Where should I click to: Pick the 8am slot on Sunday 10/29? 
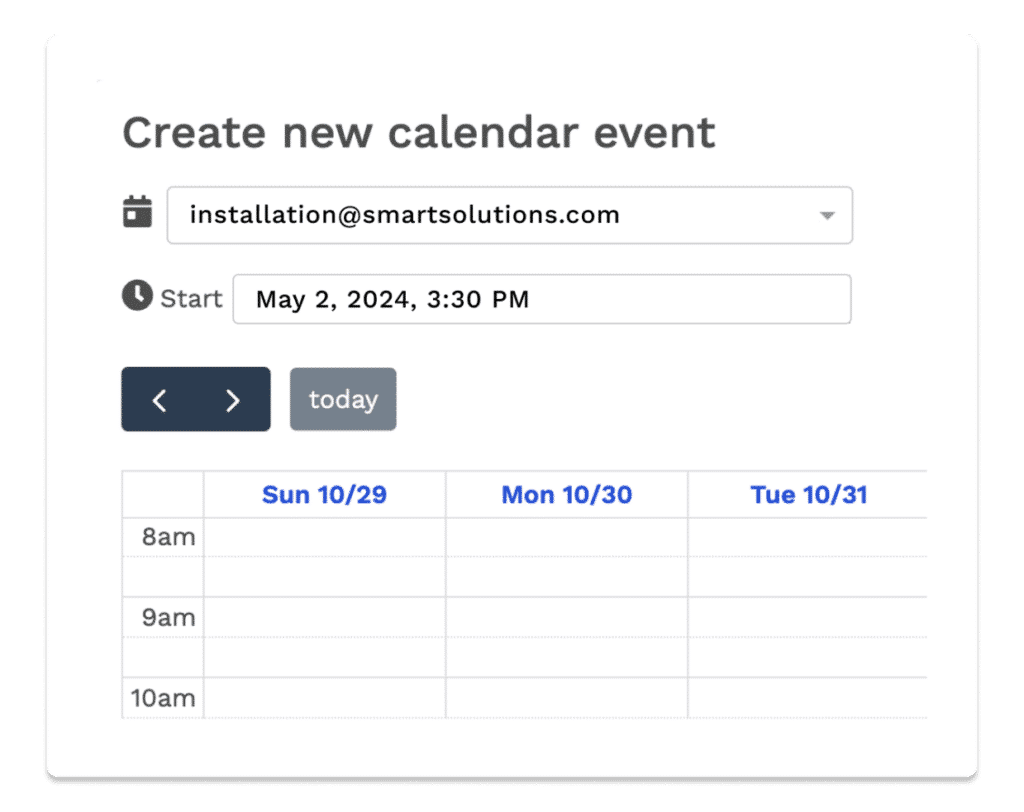click(x=325, y=538)
